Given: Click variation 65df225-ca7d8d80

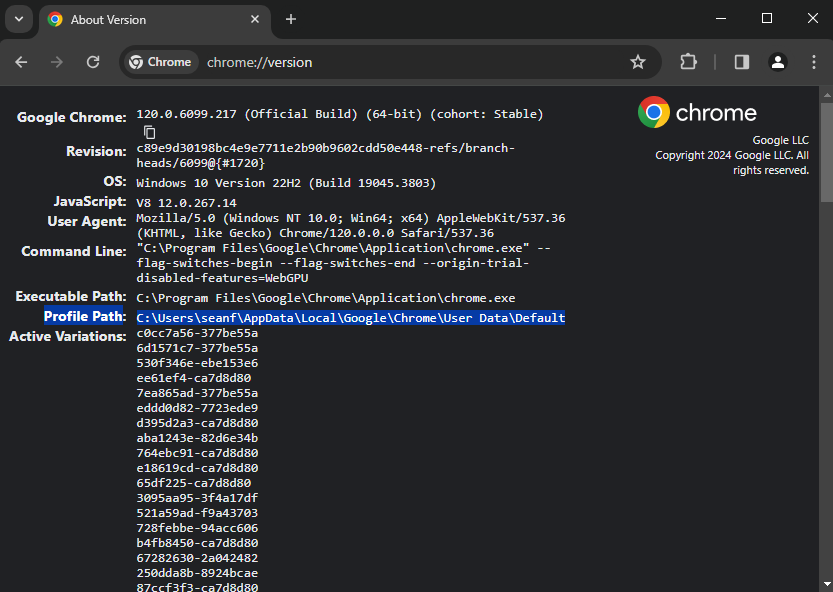Looking at the screenshot, I should coord(193,483).
